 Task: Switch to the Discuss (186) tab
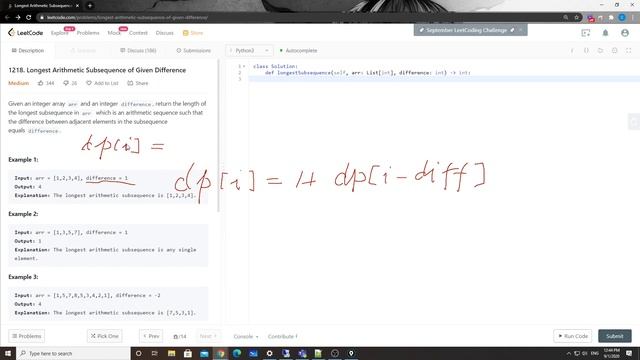138,51
